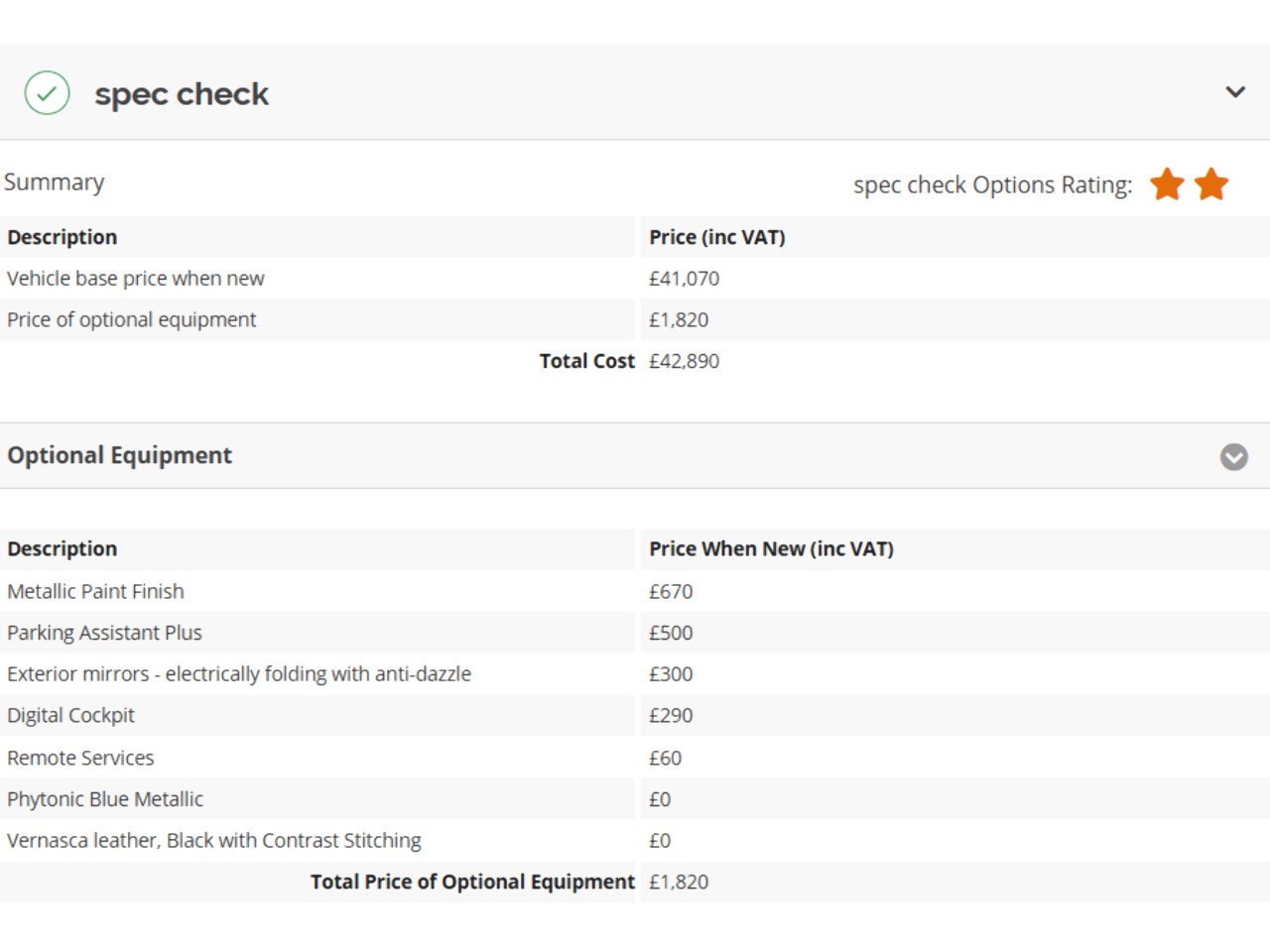Image resolution: width=1270 pixels, height=952 pixels.
Task: Collapse the spec check section chevron
Action: coord(1235,92)
